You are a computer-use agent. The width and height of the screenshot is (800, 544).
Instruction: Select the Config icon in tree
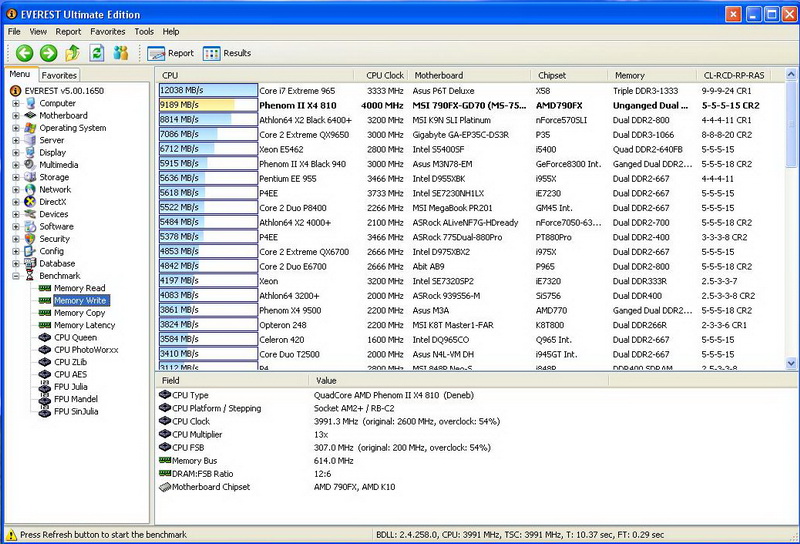(x=31, y=251)
